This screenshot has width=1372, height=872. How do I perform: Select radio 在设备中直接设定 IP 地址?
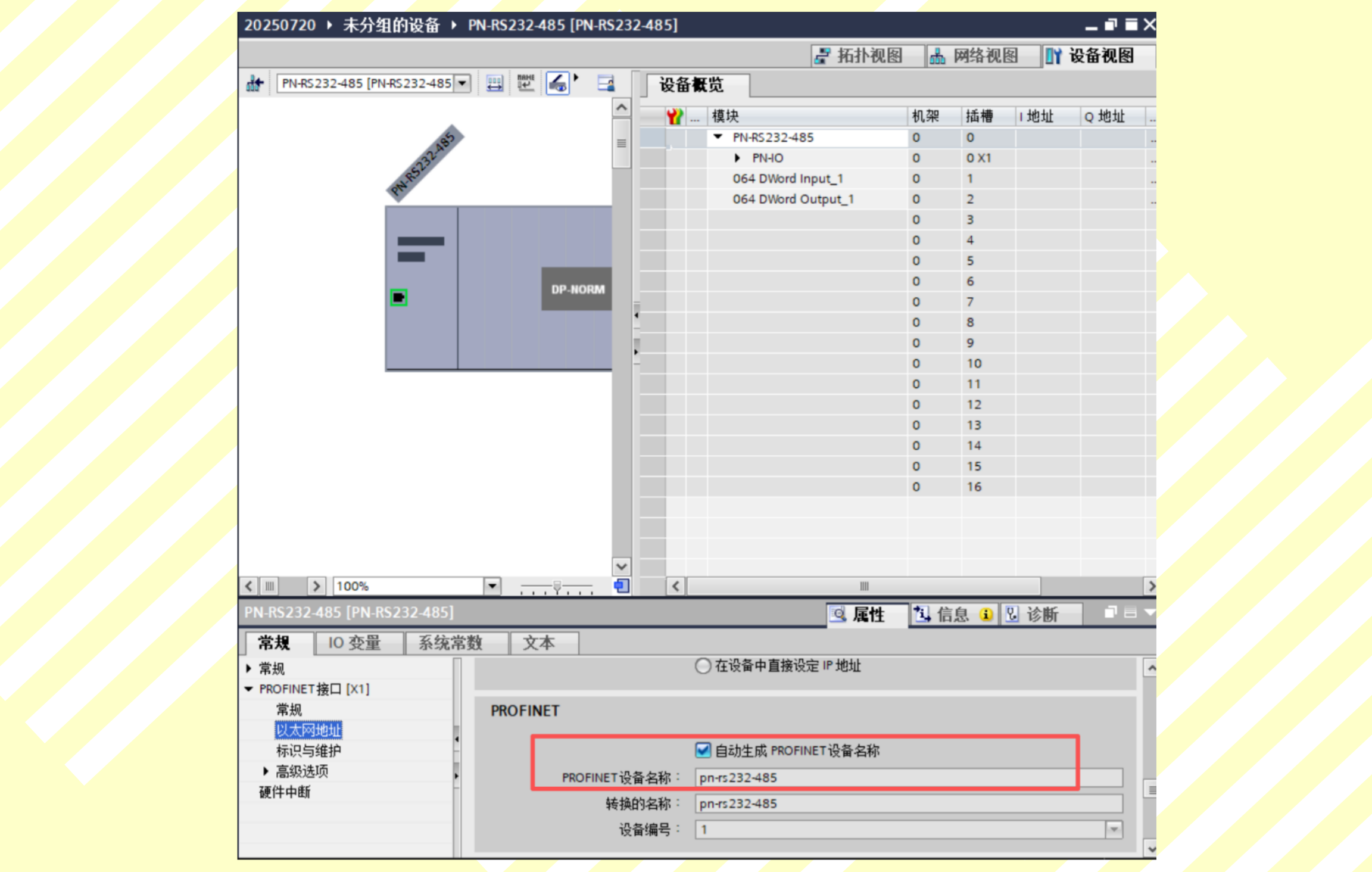[x=703, y=665]
